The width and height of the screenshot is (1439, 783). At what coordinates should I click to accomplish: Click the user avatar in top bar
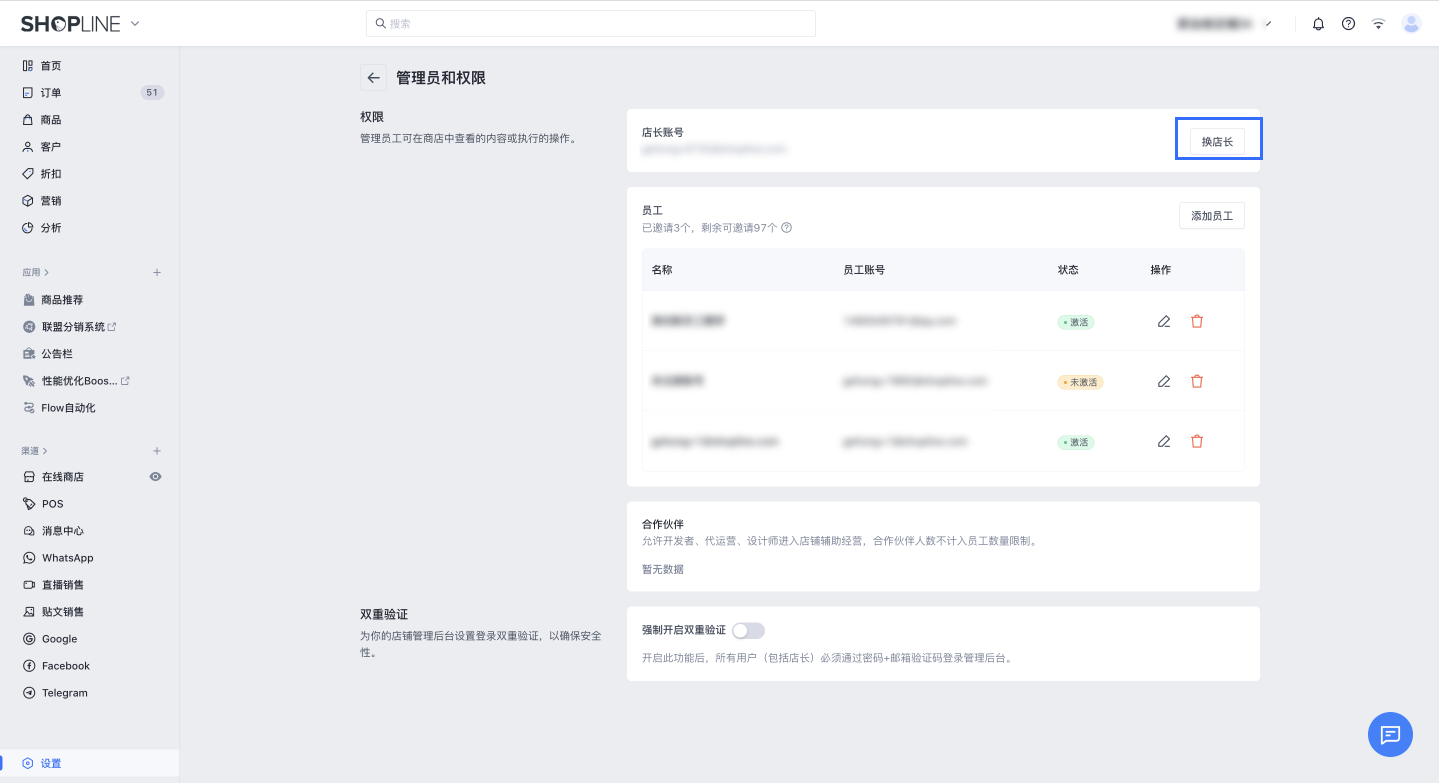click(1411, 24)
